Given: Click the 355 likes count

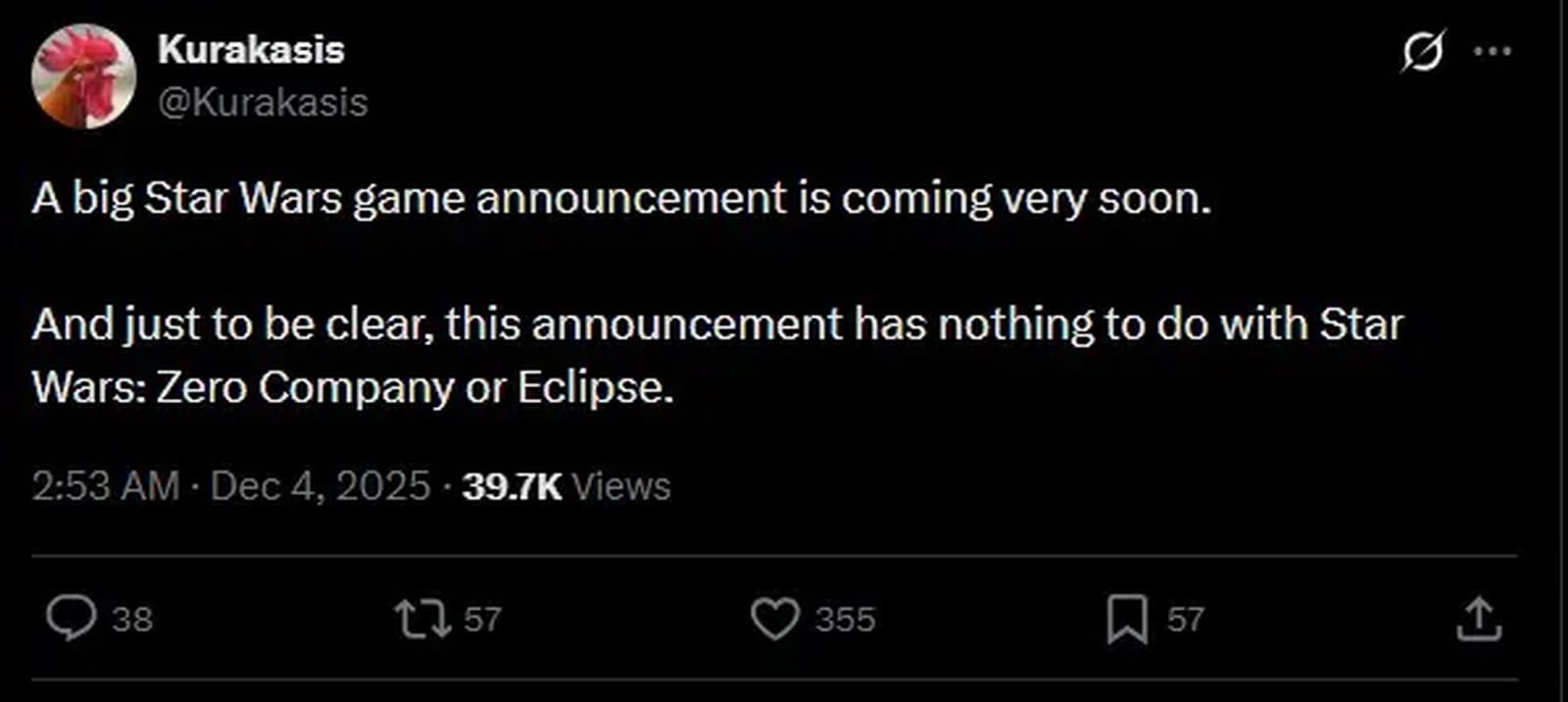Looking at the screenshot, I should click(845, 620).
